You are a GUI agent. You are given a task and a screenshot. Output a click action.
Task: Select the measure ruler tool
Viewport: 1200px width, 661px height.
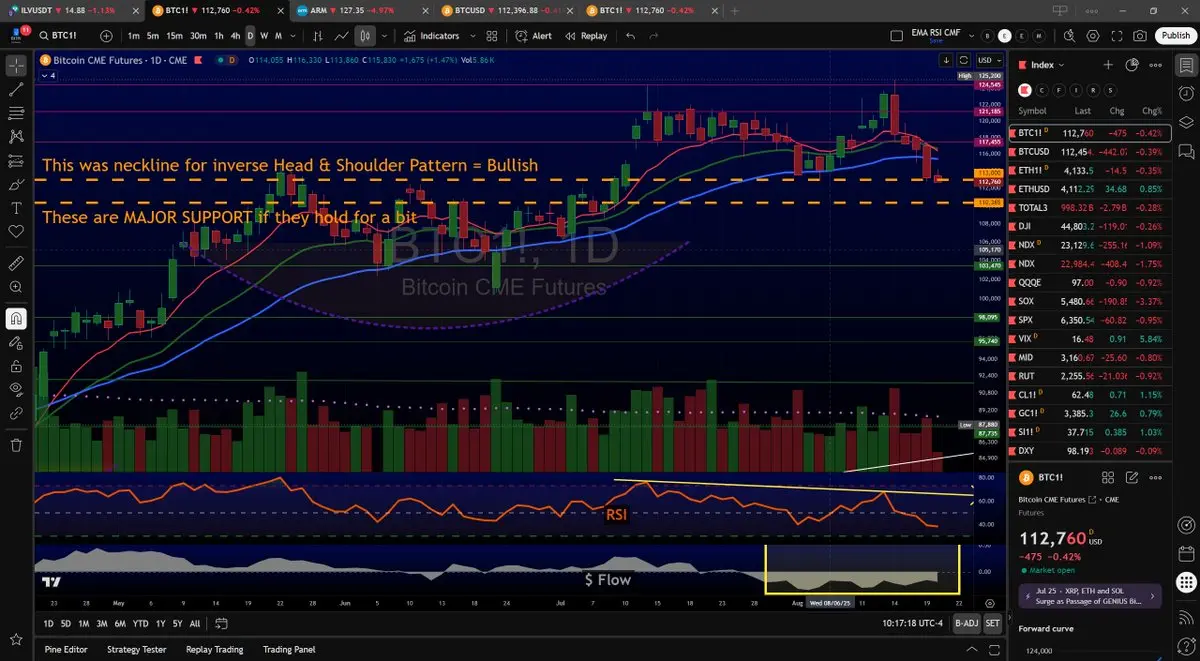[x=16, y=263]
